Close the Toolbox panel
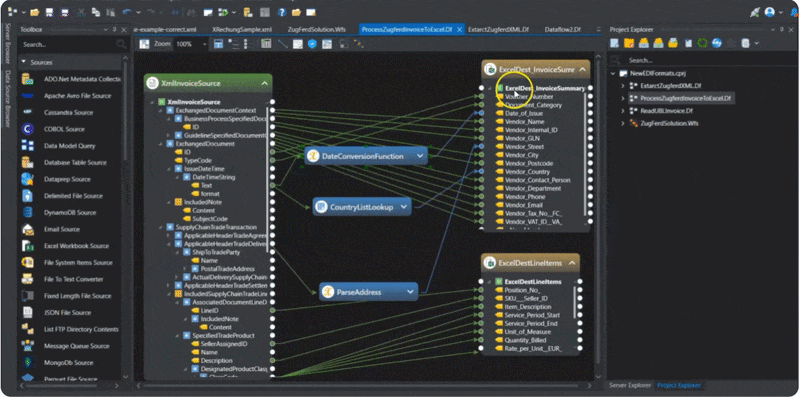This screenshot has height=397, width=800. pyautogui.click(x=123, y=30)
